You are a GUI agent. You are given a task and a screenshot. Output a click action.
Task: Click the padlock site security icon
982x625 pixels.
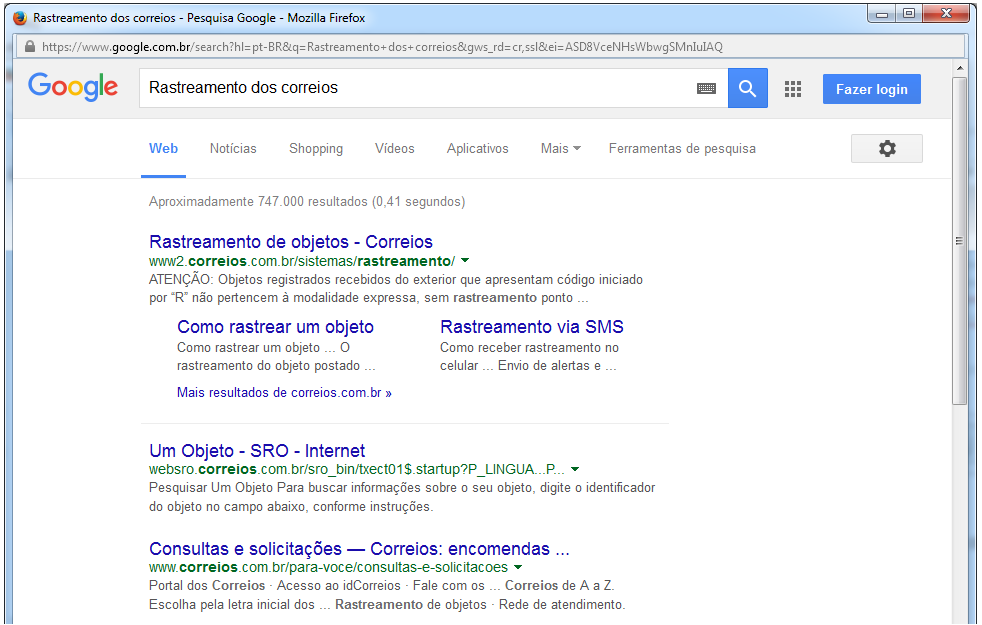click(29, 46)
